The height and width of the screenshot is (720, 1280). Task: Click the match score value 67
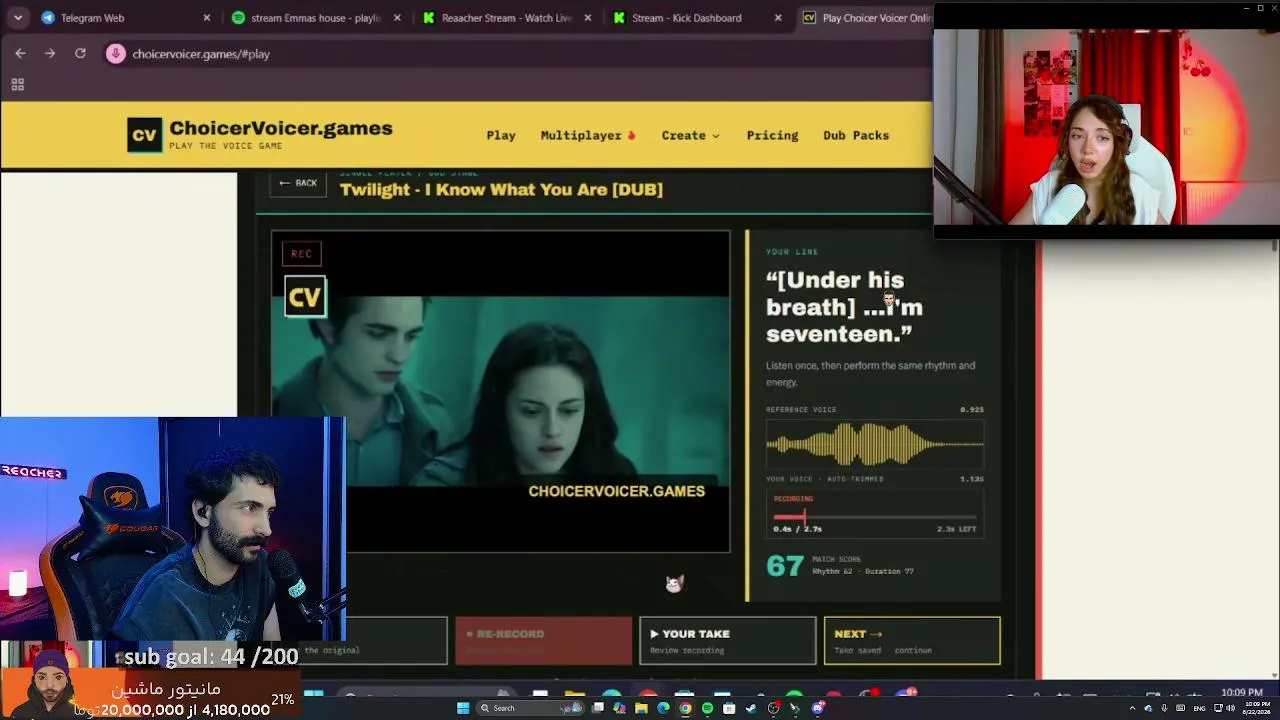785,566
